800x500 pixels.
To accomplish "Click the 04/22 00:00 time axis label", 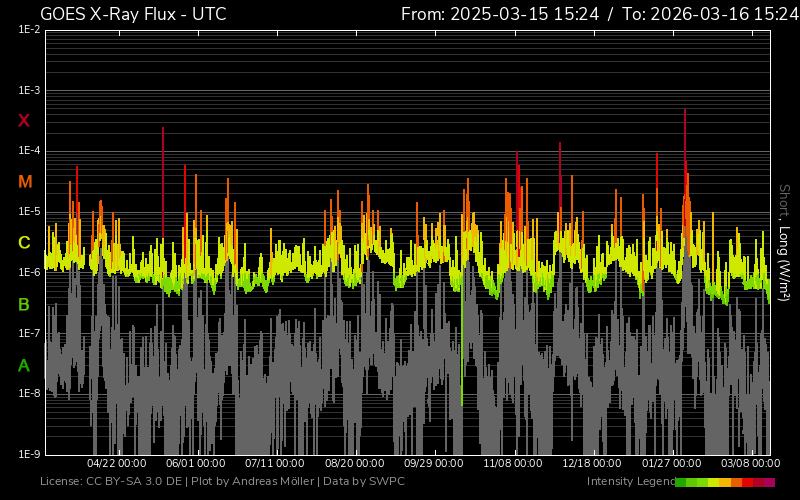I will 117,464.
